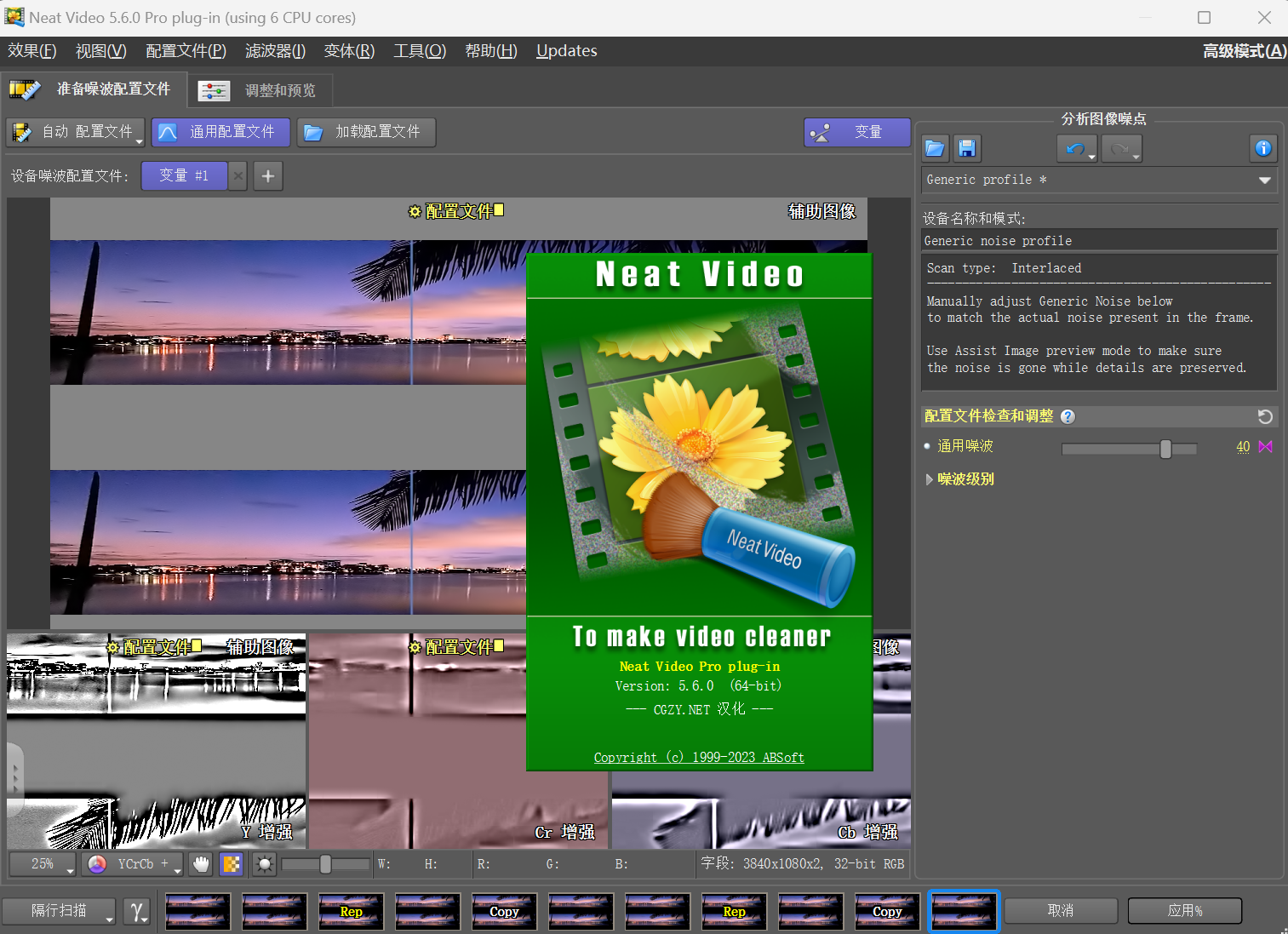This screenshot has width=1288, height=934.
Task: Redo the profile change
Action: tap(1121, 148)
